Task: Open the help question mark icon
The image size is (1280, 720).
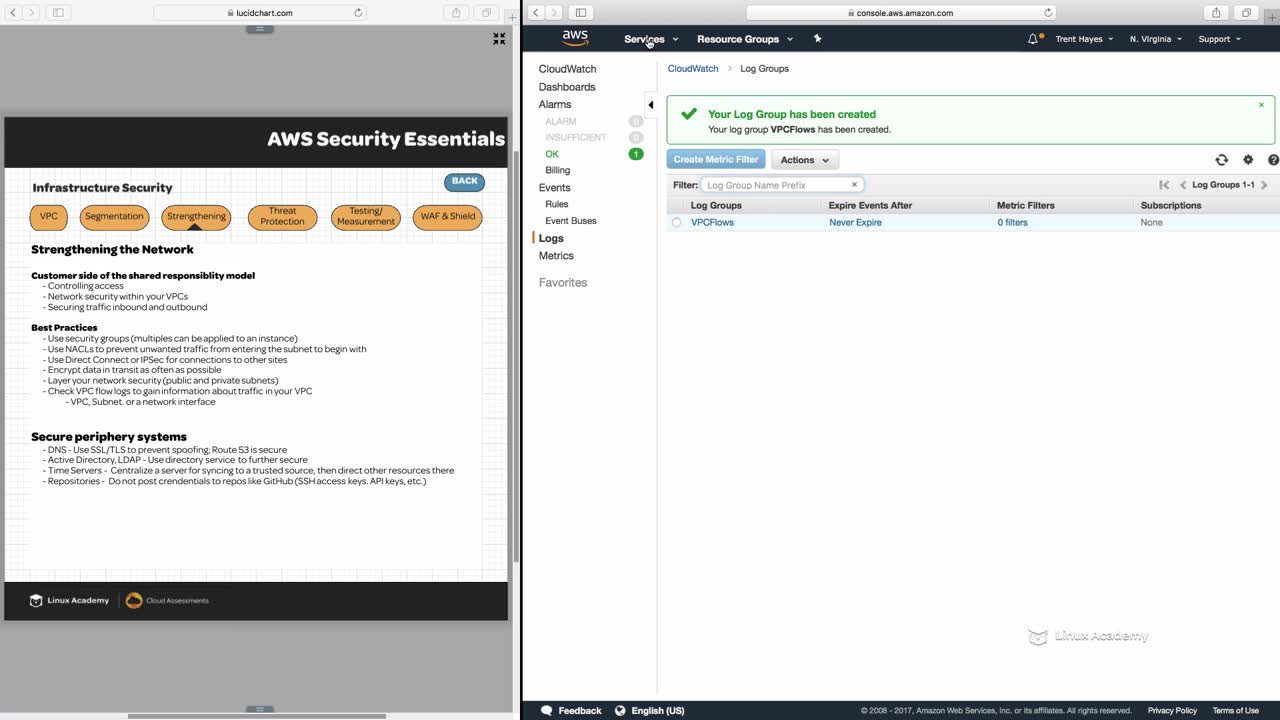Action: coord(1273,160)
